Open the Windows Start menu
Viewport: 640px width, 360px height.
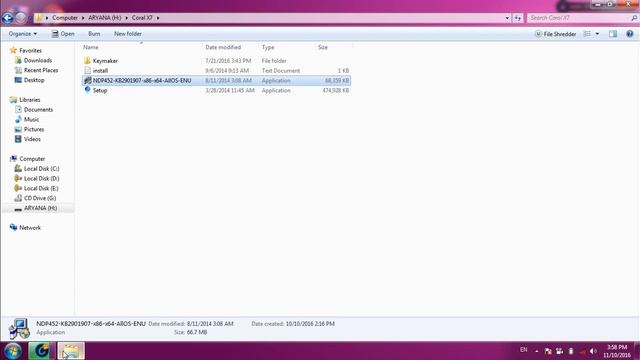13,351
